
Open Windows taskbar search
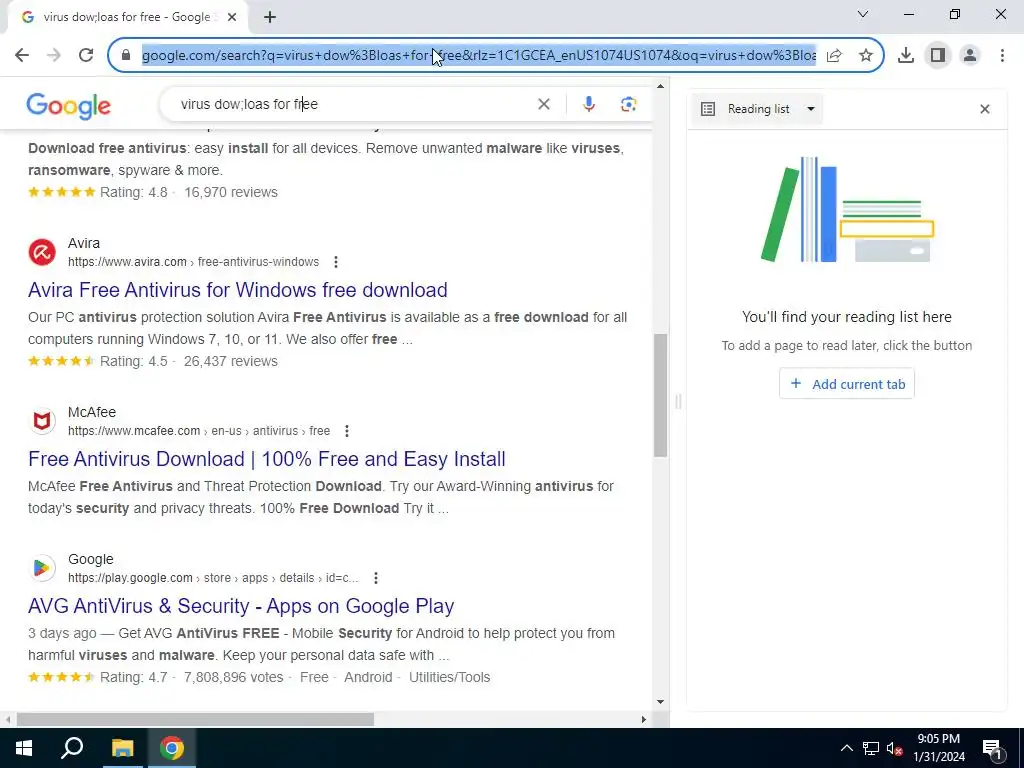[x=72, y=748]
